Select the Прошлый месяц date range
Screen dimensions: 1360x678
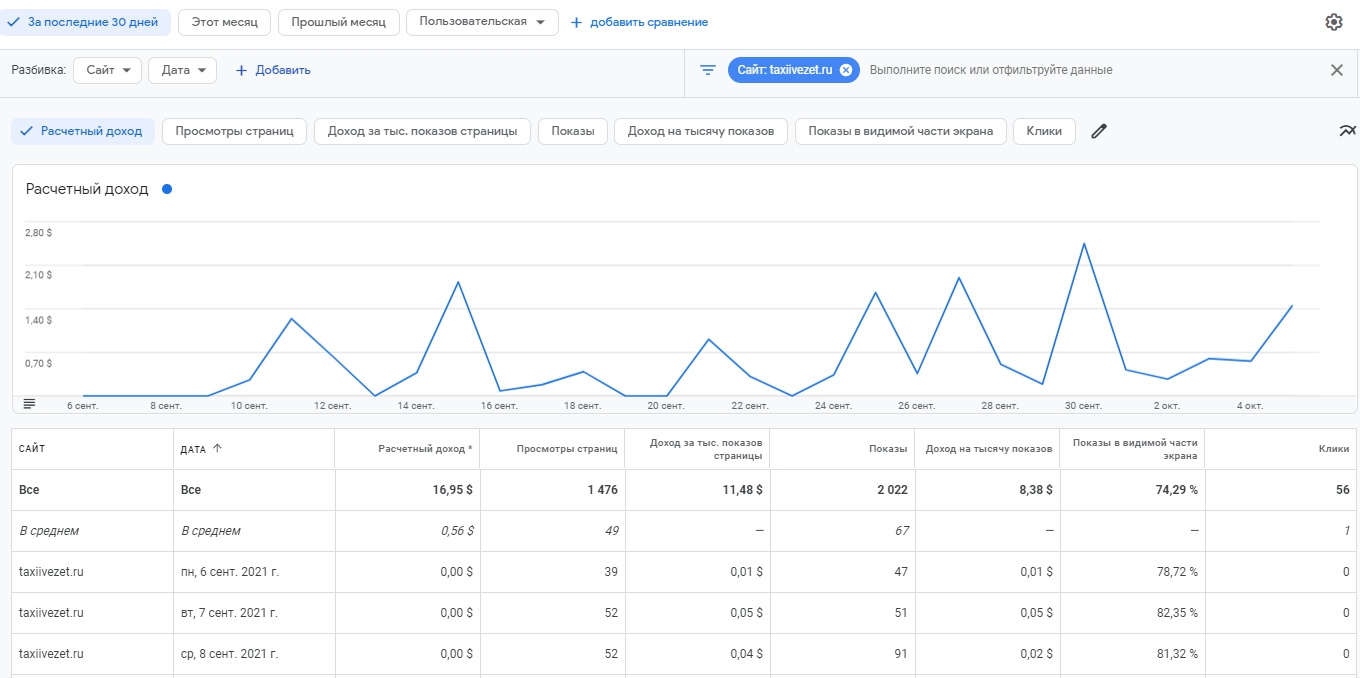tap(338, 22)
